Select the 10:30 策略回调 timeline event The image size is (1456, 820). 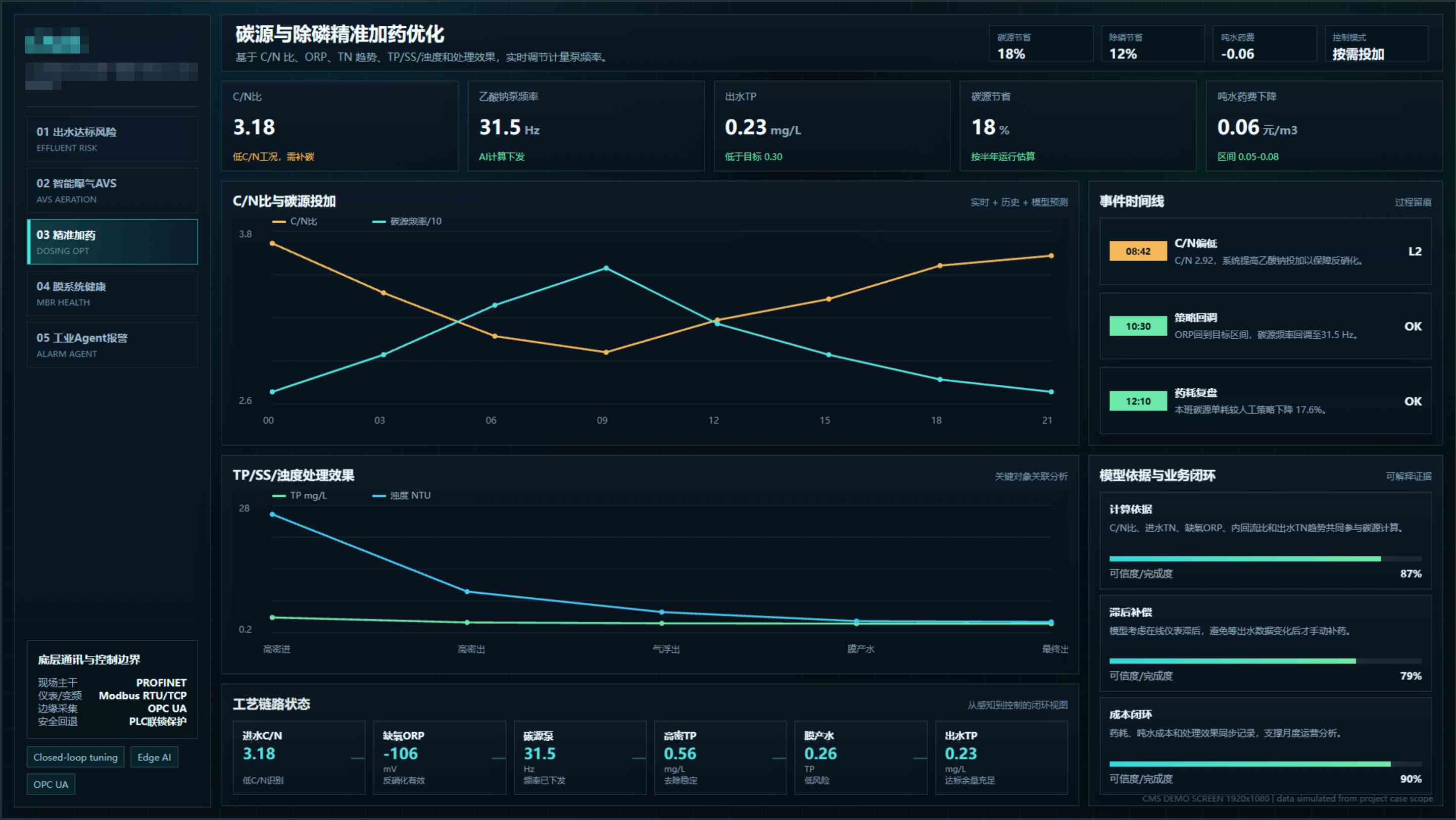(1265, 326)
